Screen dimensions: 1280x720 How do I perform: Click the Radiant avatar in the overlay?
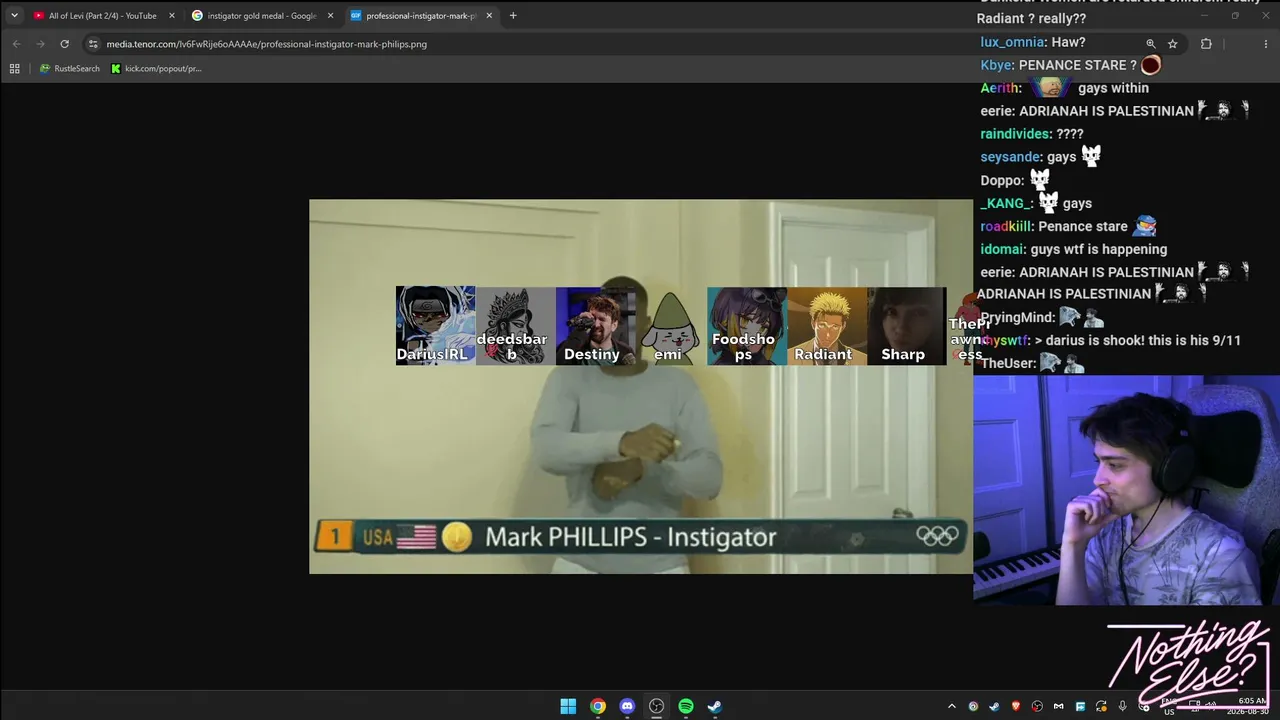tap(827, 326)
